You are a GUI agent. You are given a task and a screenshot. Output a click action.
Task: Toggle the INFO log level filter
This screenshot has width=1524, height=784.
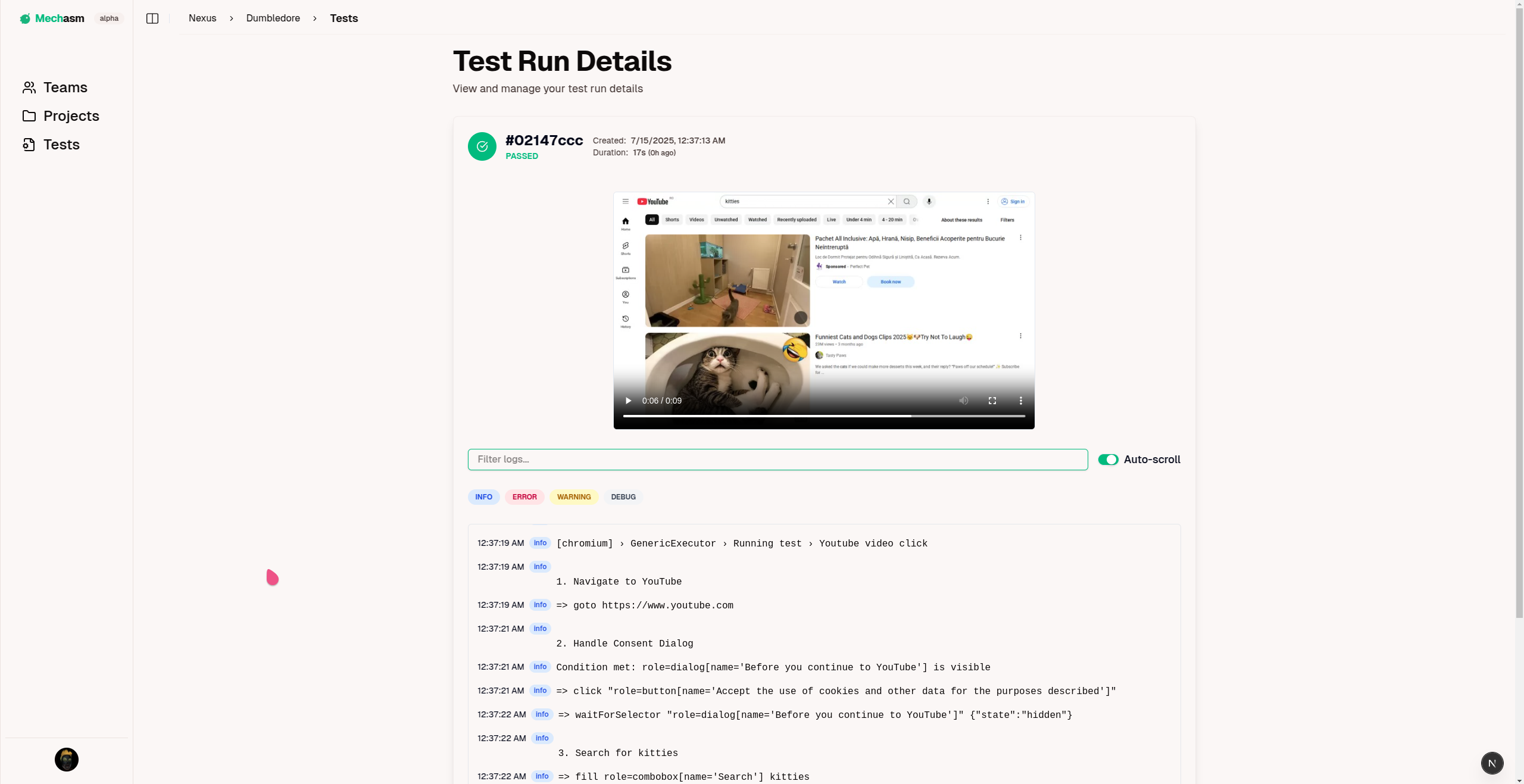pyautogui.click(x=483, y=497)
